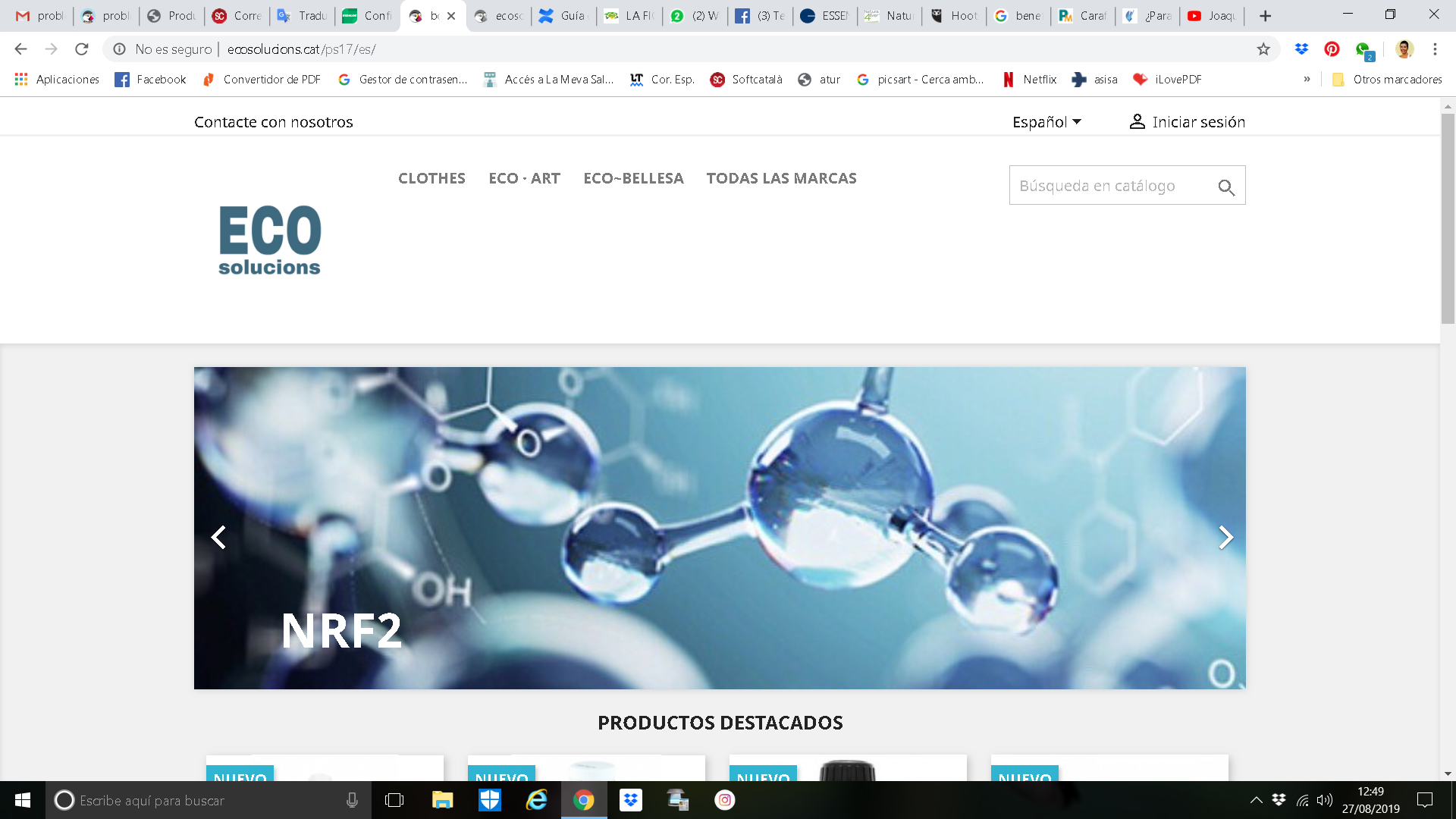Click the page vertical scrollbar thumb
1456x819 pixels.
1448,220
